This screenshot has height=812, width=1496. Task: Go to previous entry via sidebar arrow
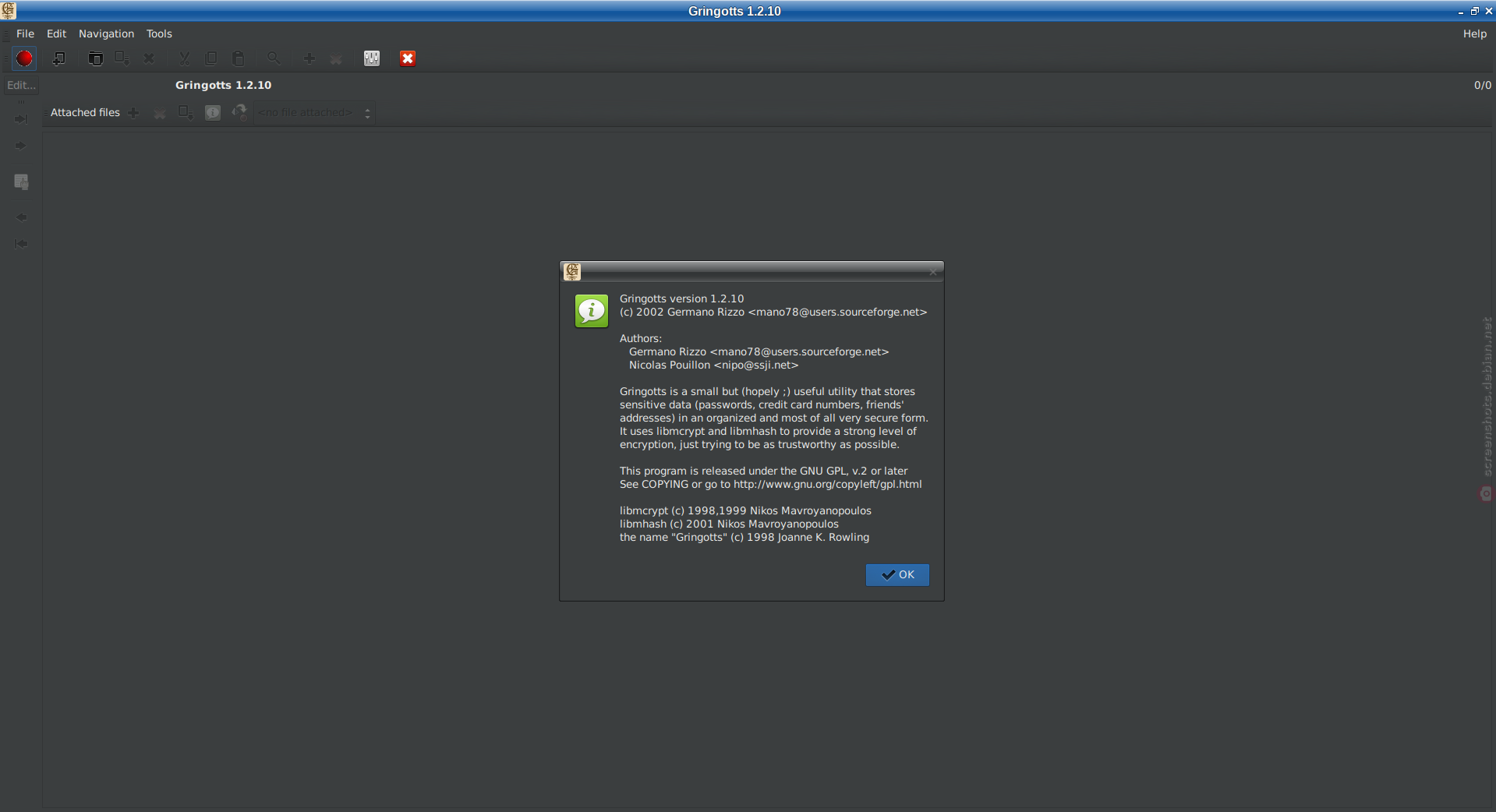21,217
